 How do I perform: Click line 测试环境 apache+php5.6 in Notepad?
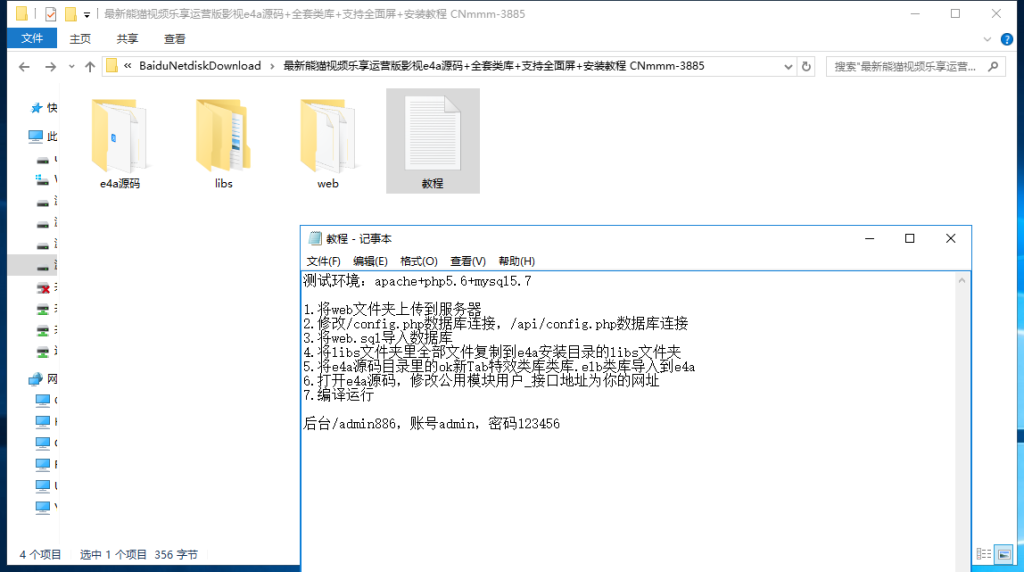(x=417, y=281)
